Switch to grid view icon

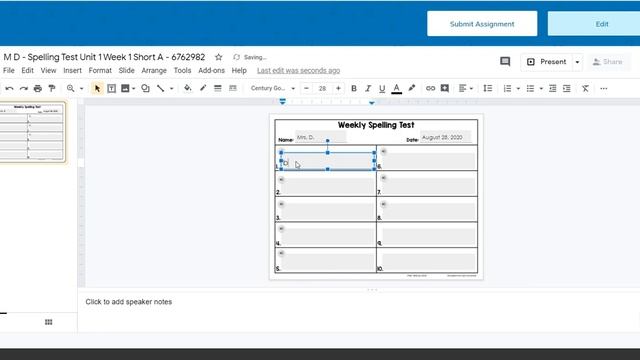pyautogui.click(x=49, y=322)
